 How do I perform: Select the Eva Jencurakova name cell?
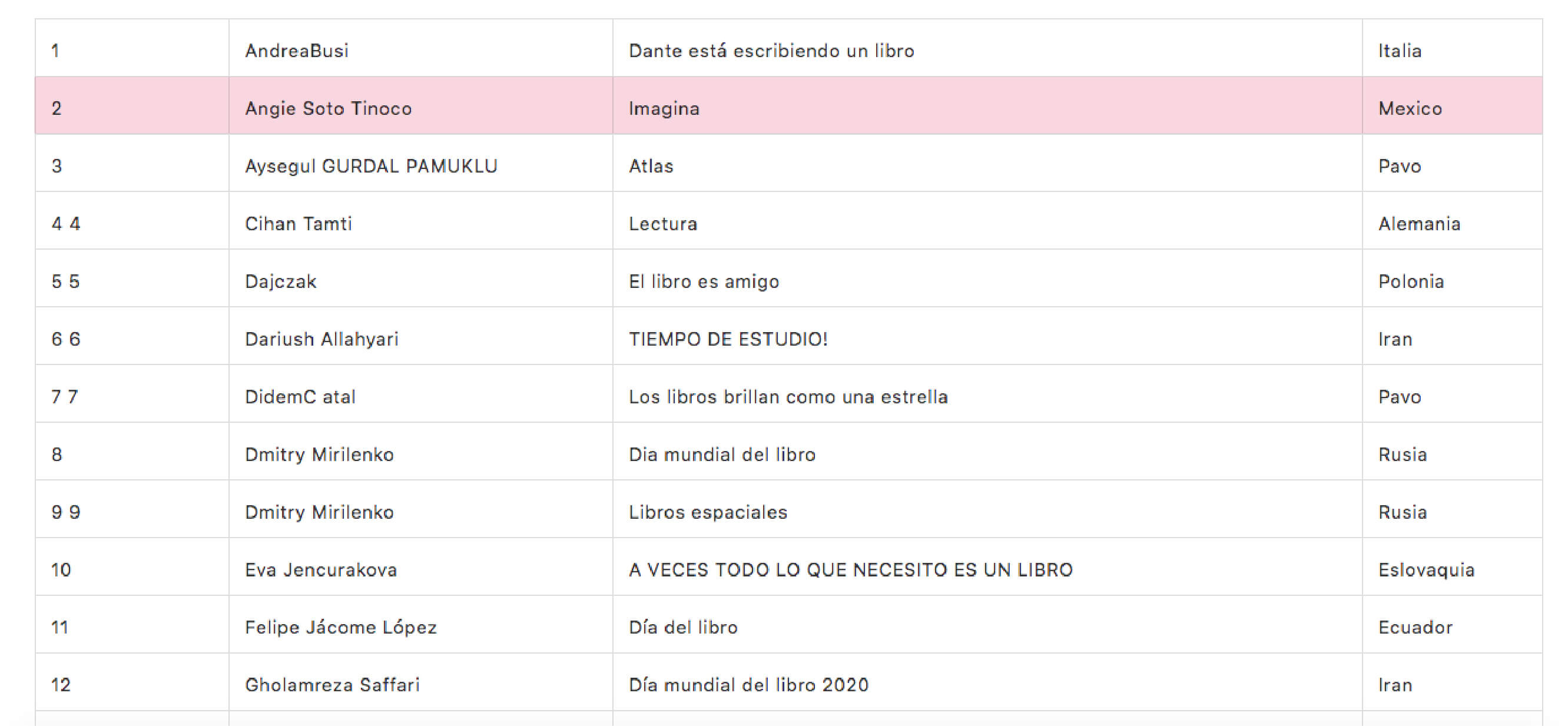(x=420, y=566)
